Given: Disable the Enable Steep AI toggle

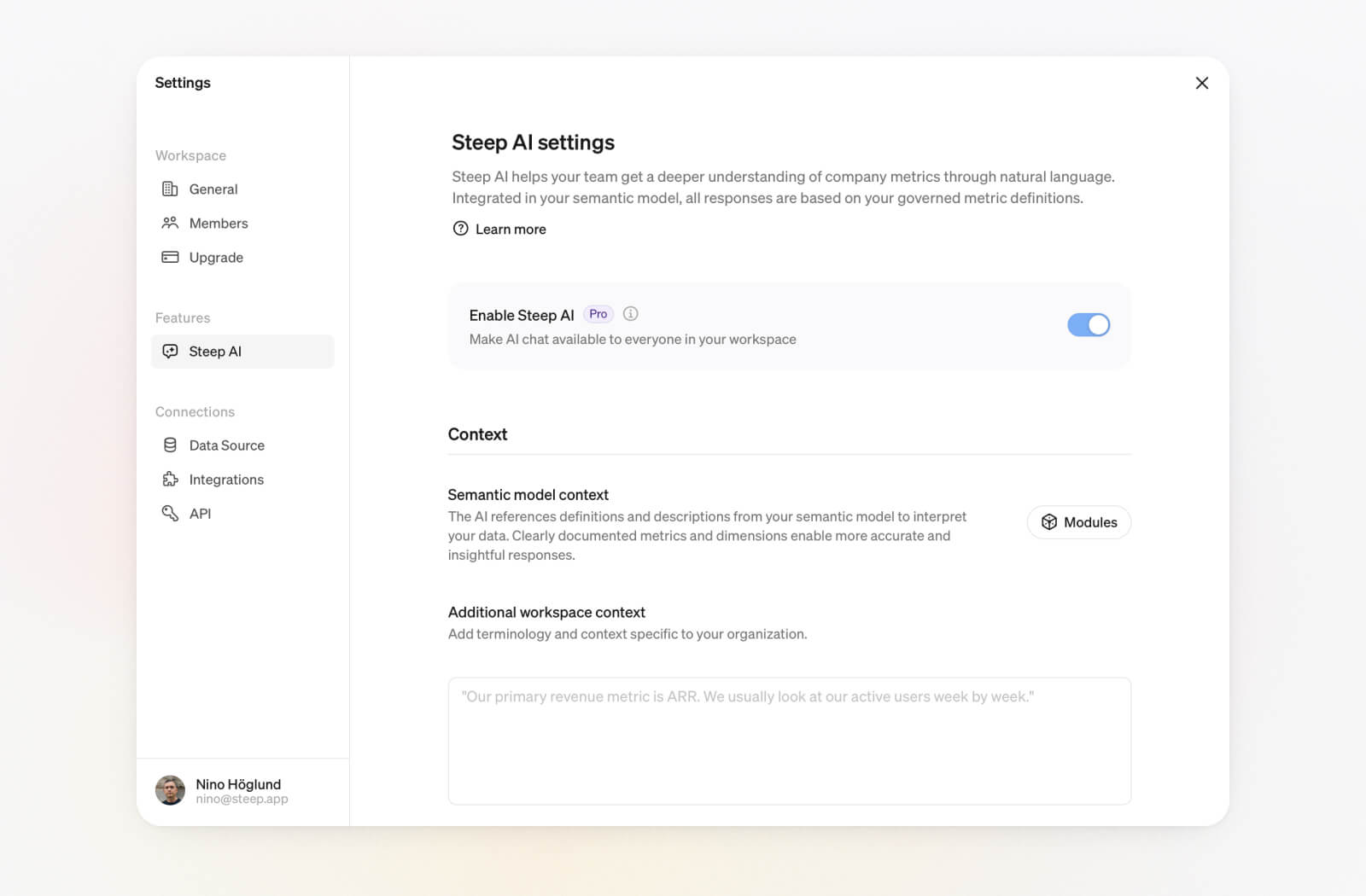Looking at the screenshot, I should 1088,325.
